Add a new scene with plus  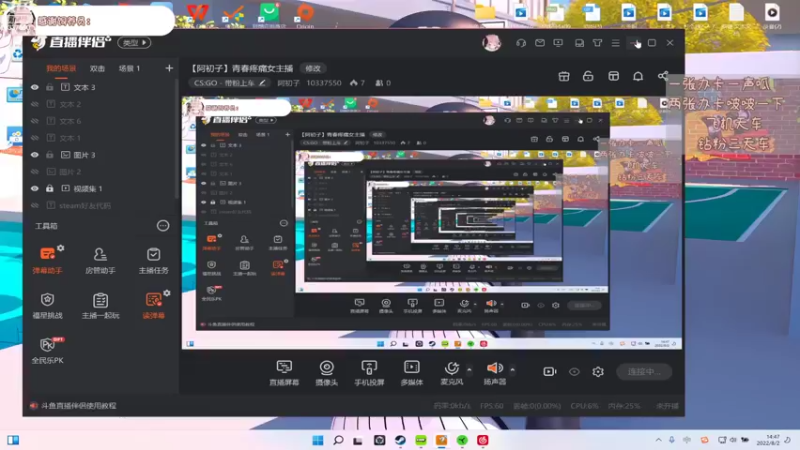[169, 68]
